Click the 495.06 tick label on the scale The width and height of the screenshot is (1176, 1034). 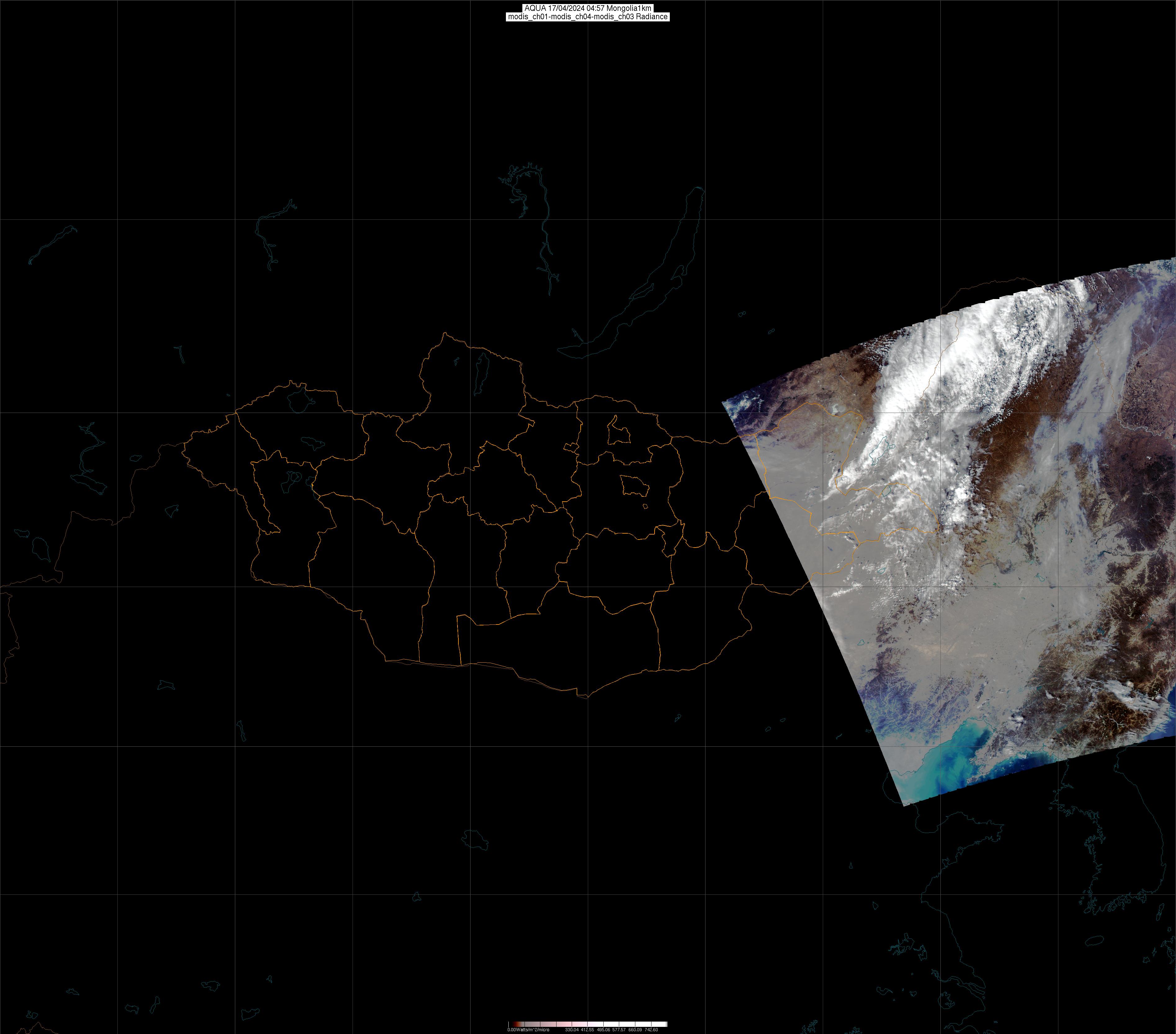(604, 1029)
